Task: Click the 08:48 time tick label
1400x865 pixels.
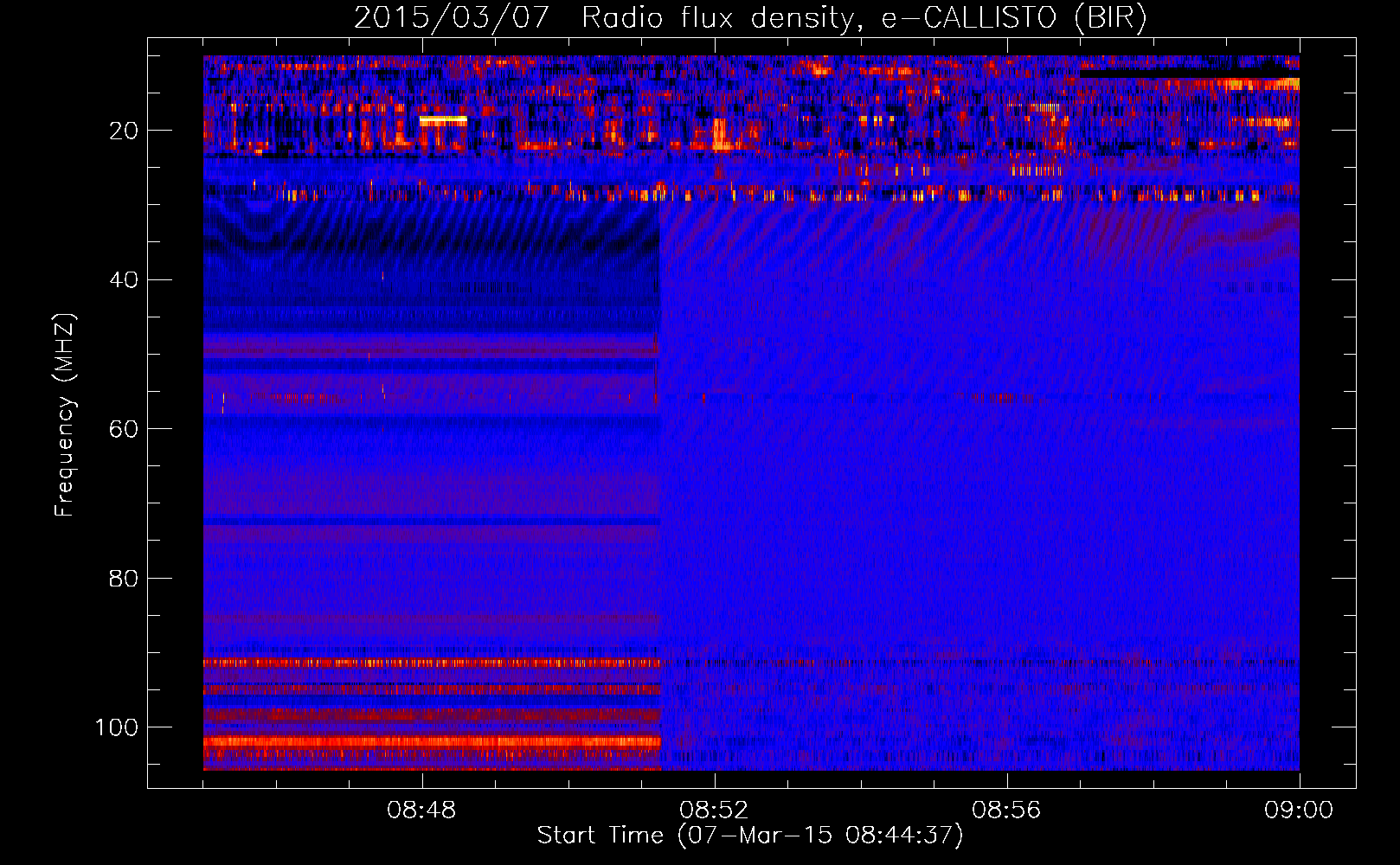Action: coord(421,811)
